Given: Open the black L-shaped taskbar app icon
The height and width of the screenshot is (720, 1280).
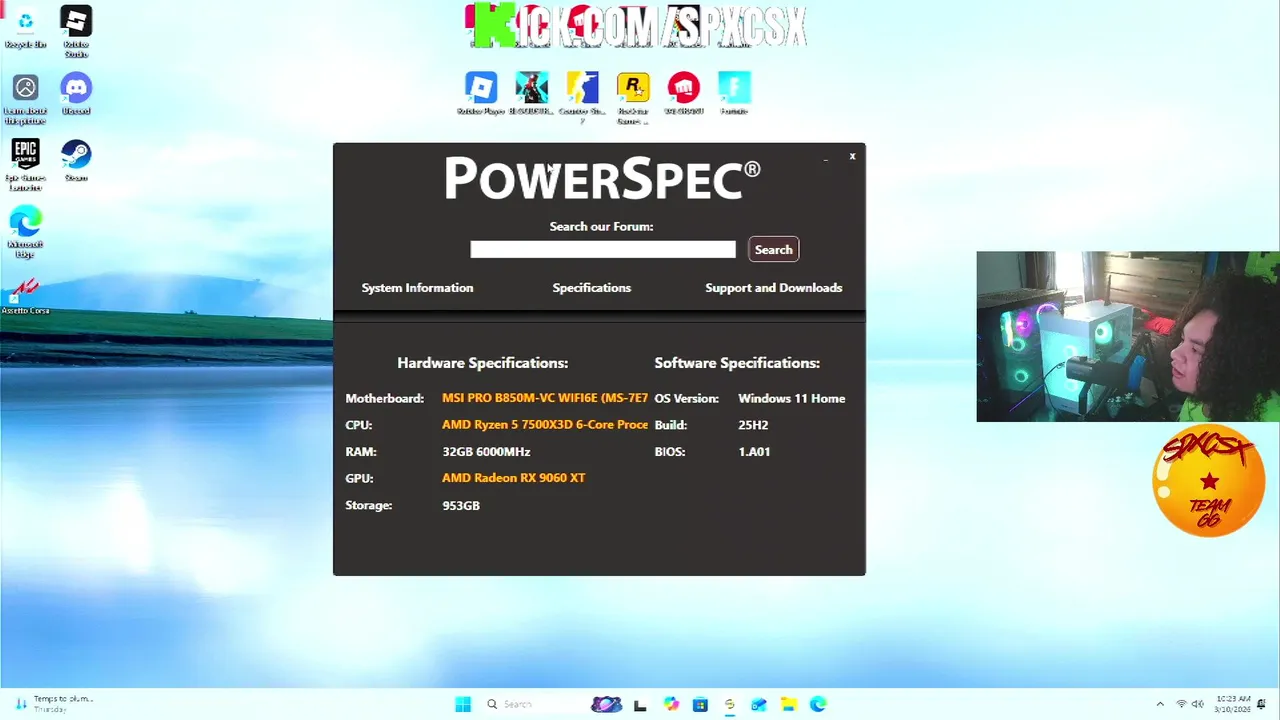Looking at the screenshot, I should click(x=640, y=705).
